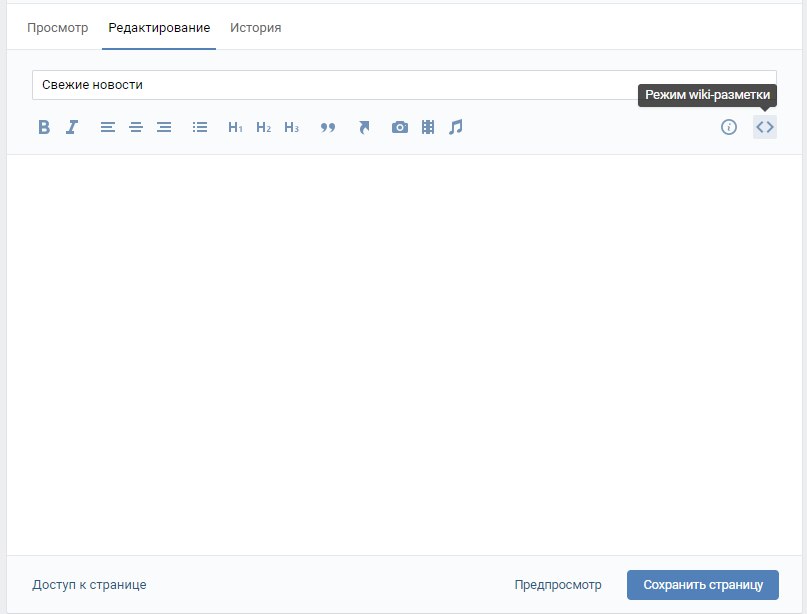Apply italic formatting
Image resolution: width=807 pixels, height=614 pixels.
tap(72, 127)
